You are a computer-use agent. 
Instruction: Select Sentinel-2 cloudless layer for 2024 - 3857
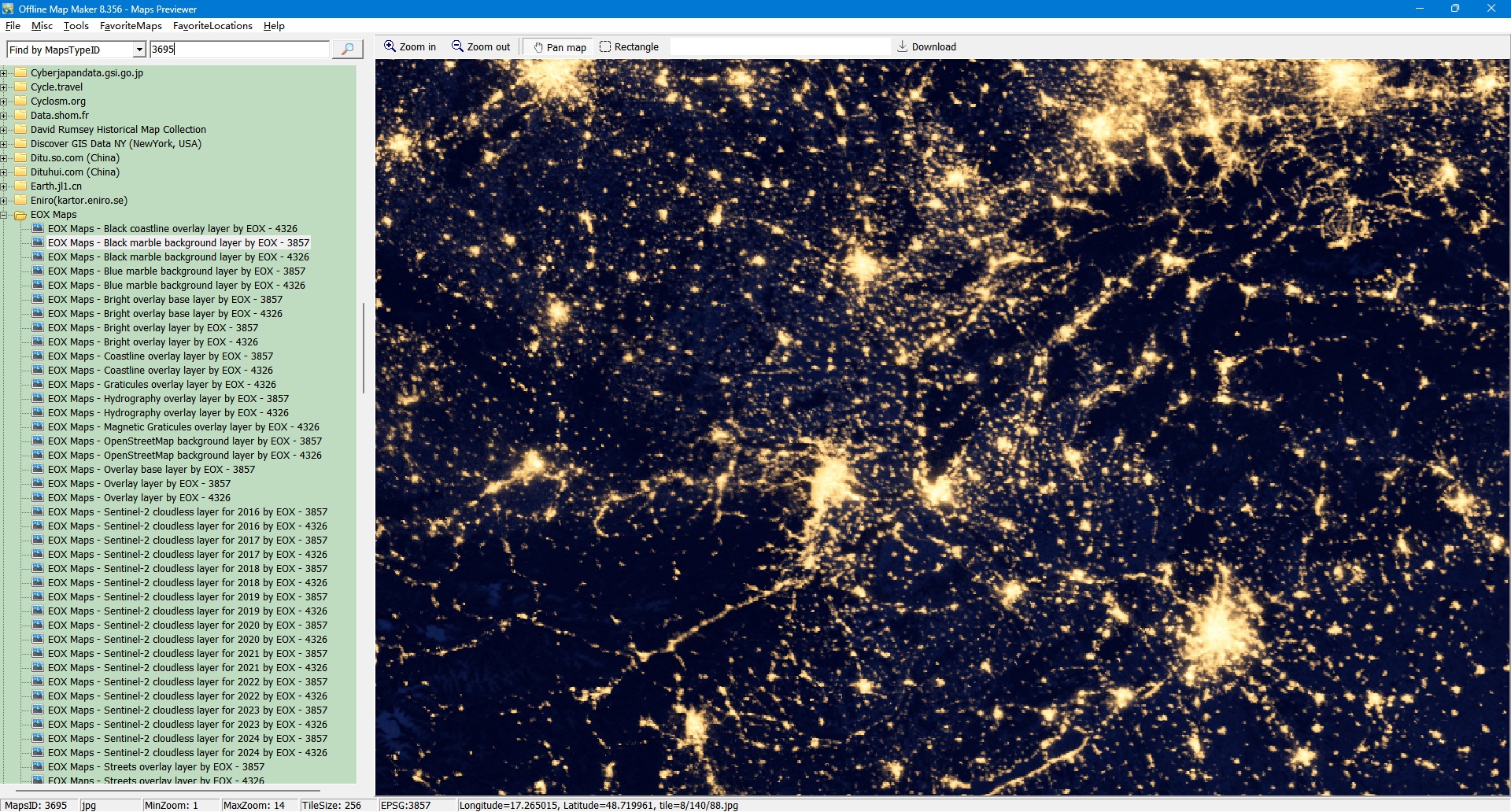pyautogui.click(x=187, y=739)
